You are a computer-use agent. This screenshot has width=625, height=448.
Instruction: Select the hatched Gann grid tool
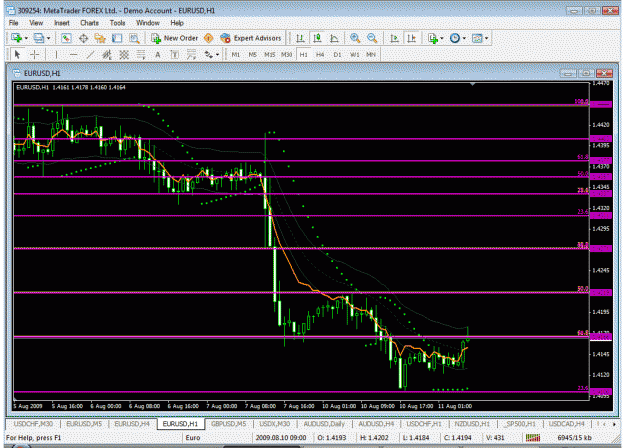click(124, 55)
